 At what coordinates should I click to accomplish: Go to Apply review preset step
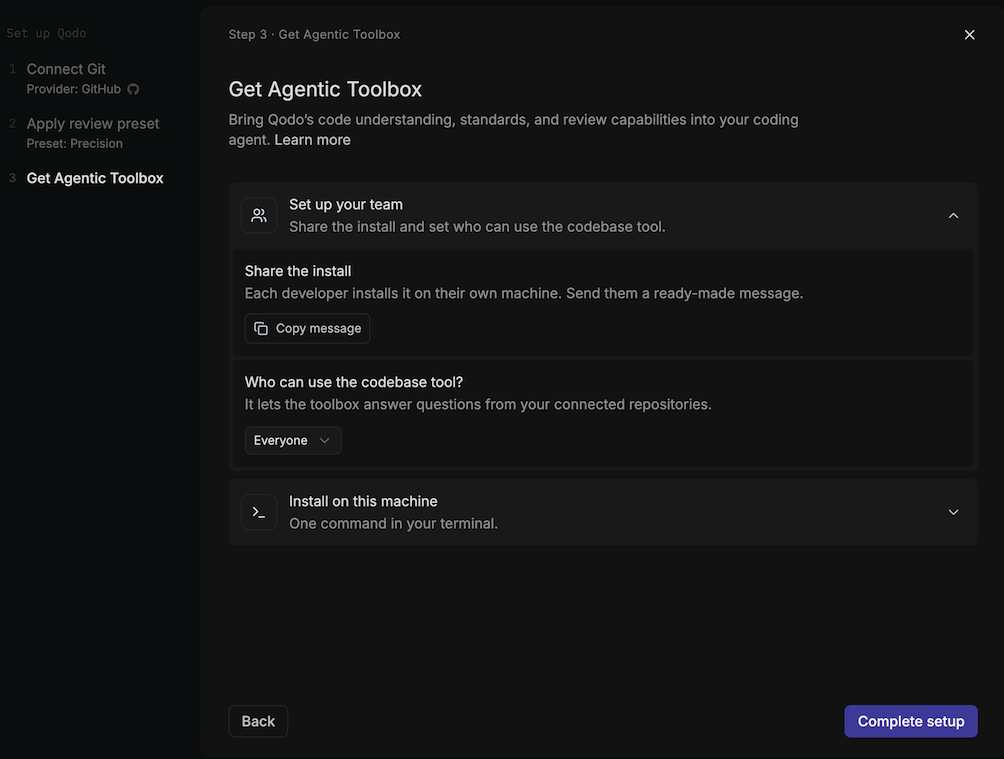click(x=93, y=124)
